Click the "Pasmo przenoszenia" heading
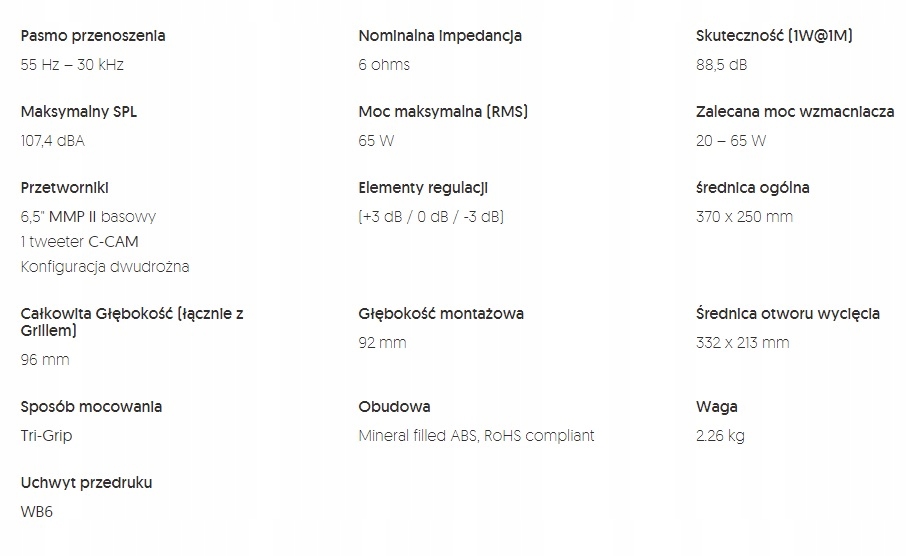 (93, 36)
